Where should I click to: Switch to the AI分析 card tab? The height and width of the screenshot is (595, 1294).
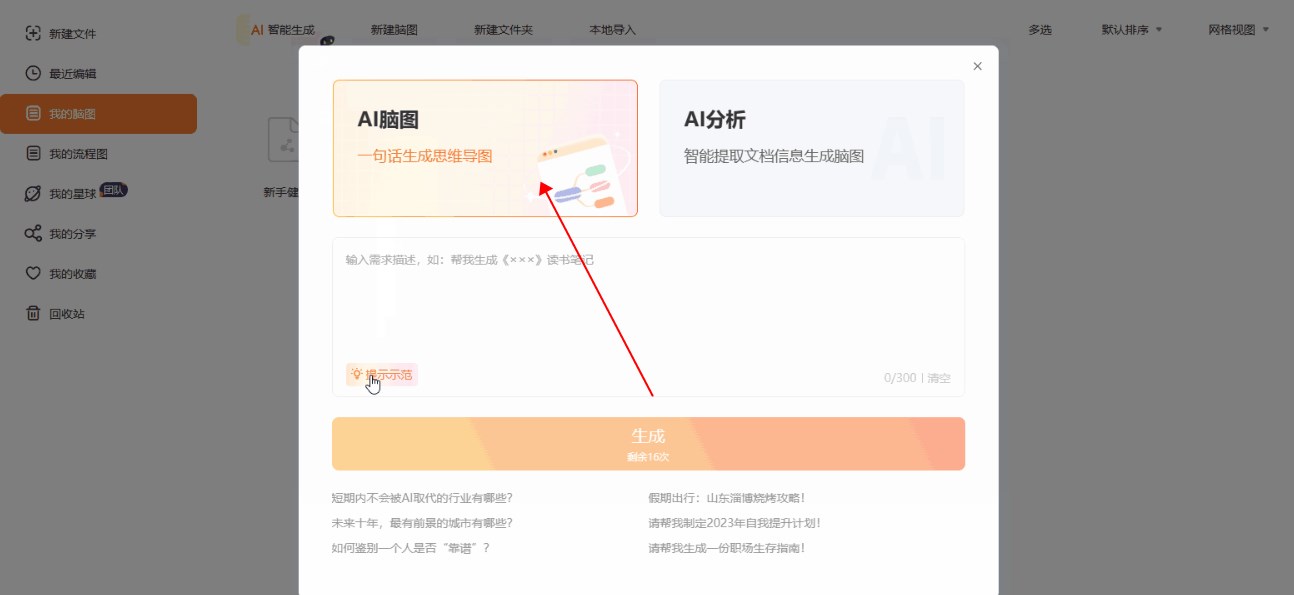click(811, 148)
